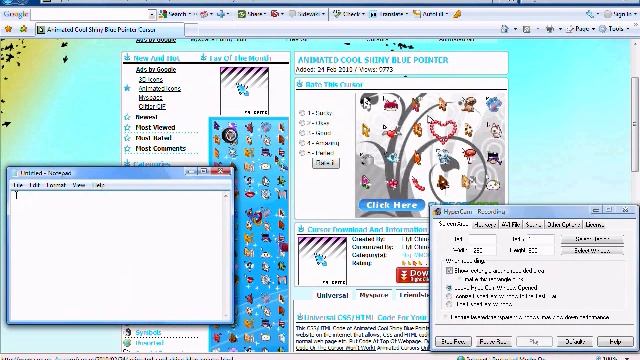Open the Format menu in Notepad

[56, 185]
